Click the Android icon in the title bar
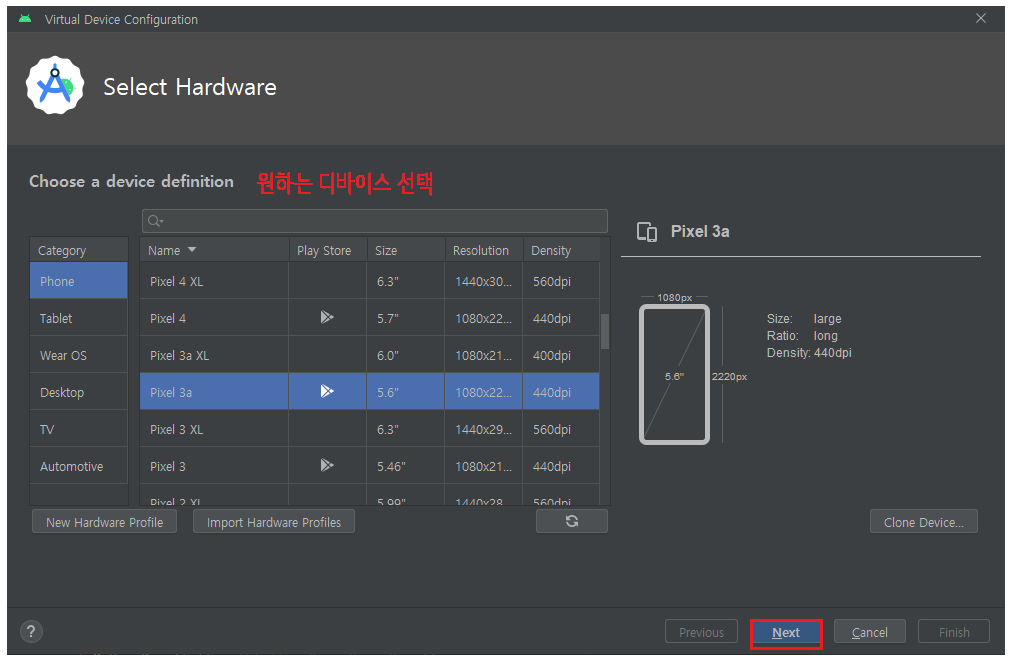The width and height of the screenshot is (1013, 662). (x=25, y=19)
